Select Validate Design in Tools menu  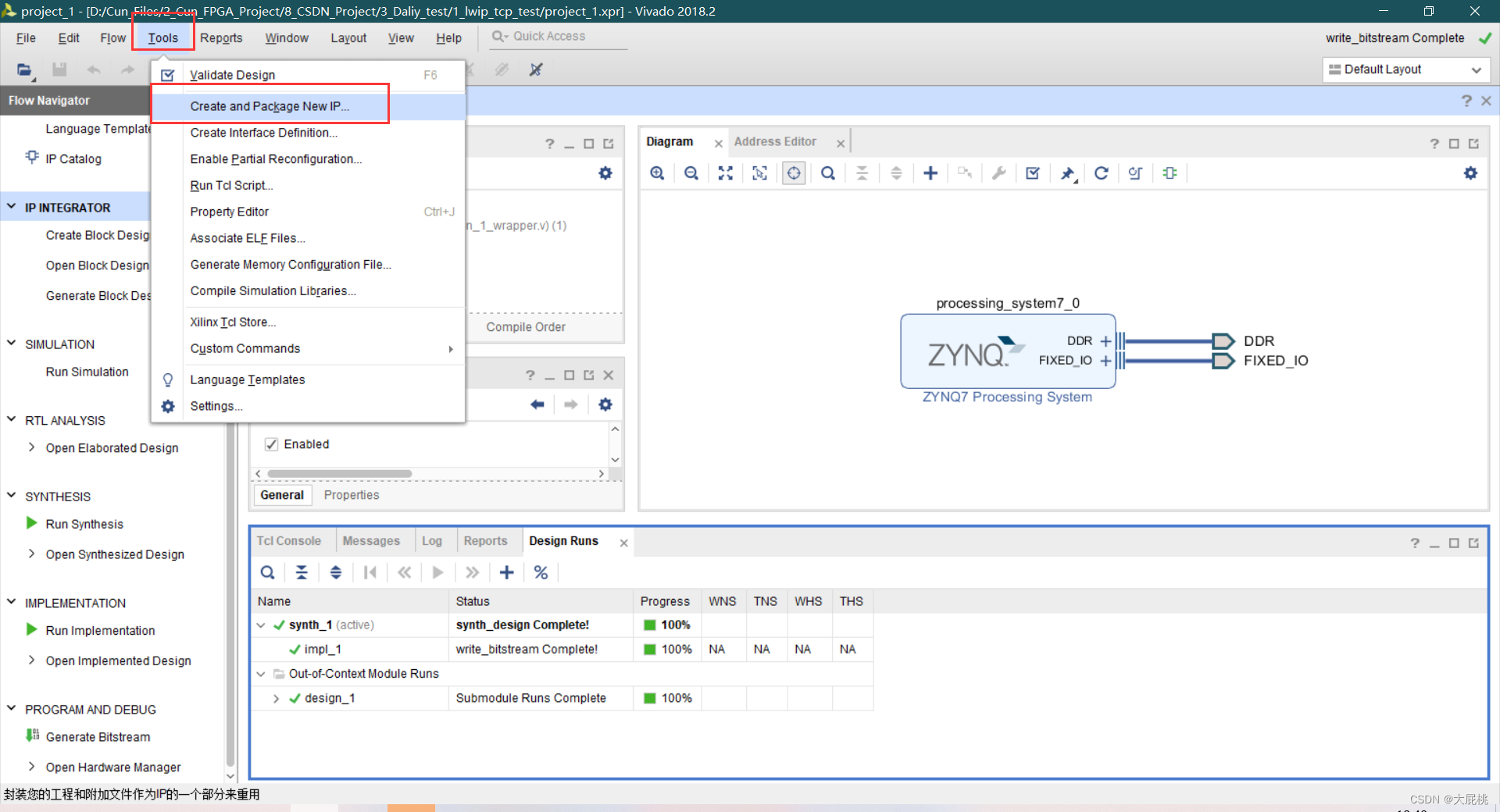point(309,75)
